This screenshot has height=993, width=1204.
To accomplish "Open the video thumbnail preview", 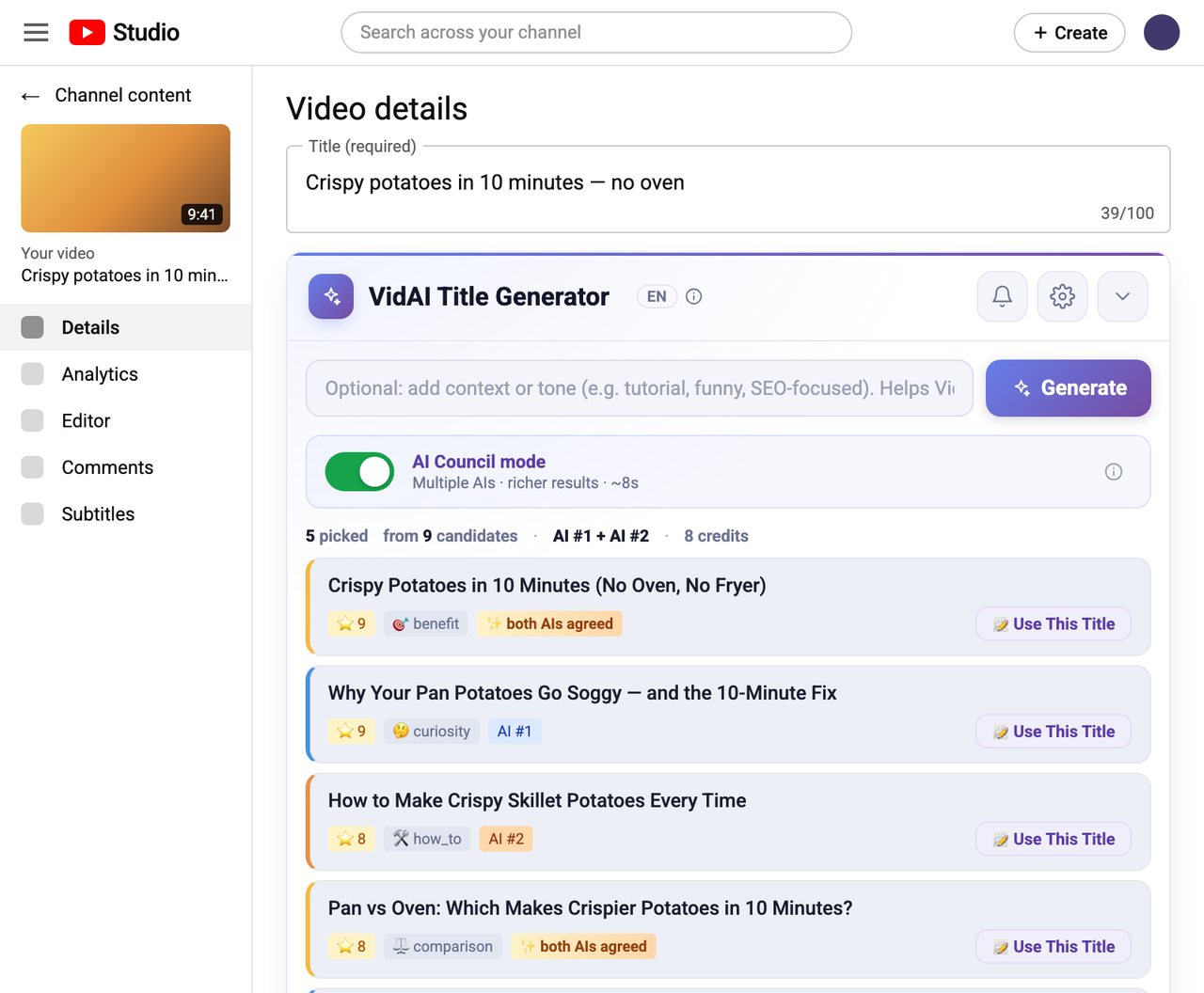I will (126, 179).
